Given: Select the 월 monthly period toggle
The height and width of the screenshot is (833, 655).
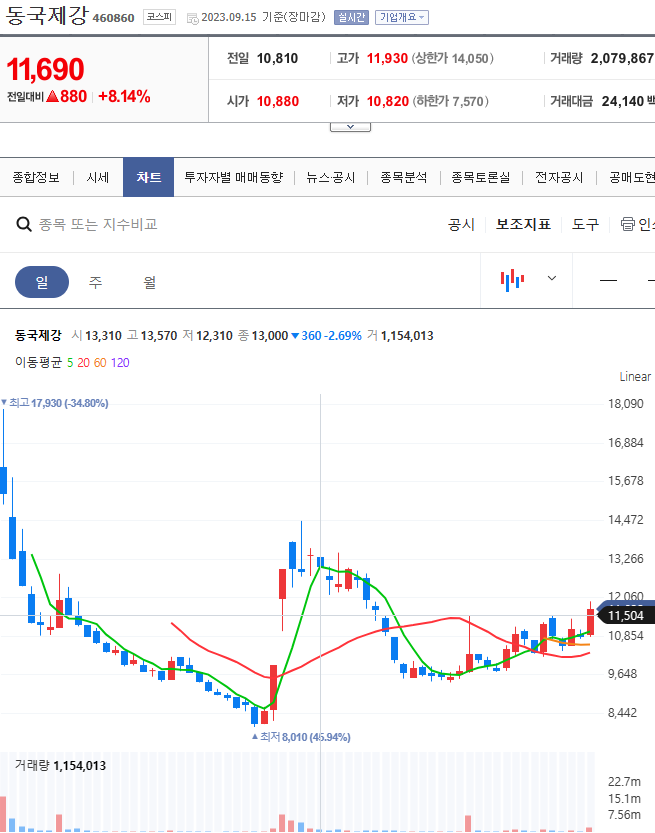Looking at the screenshot, I should [x=150, y=282].
